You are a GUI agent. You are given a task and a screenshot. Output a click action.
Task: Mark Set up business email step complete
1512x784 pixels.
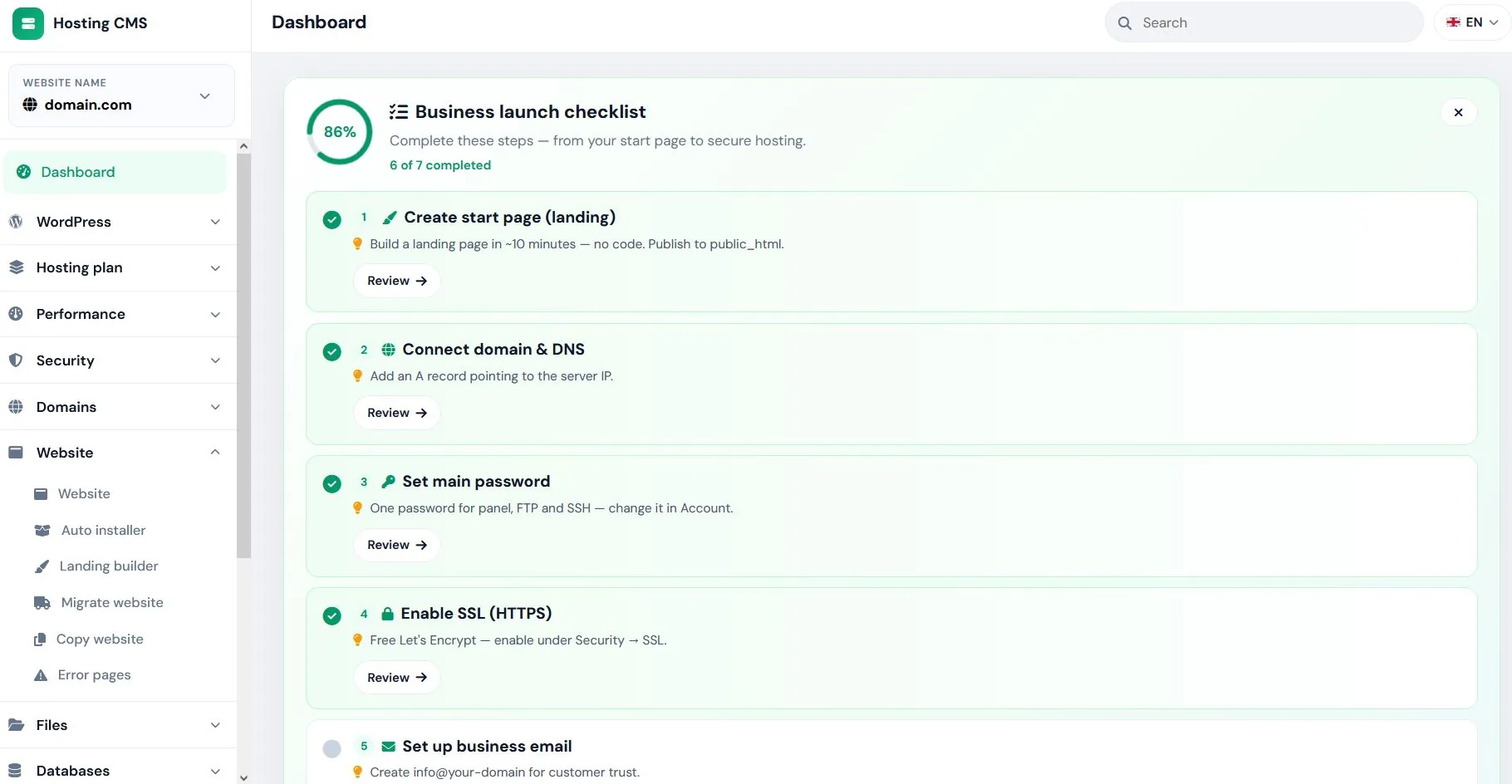click(x=332, y=749)
